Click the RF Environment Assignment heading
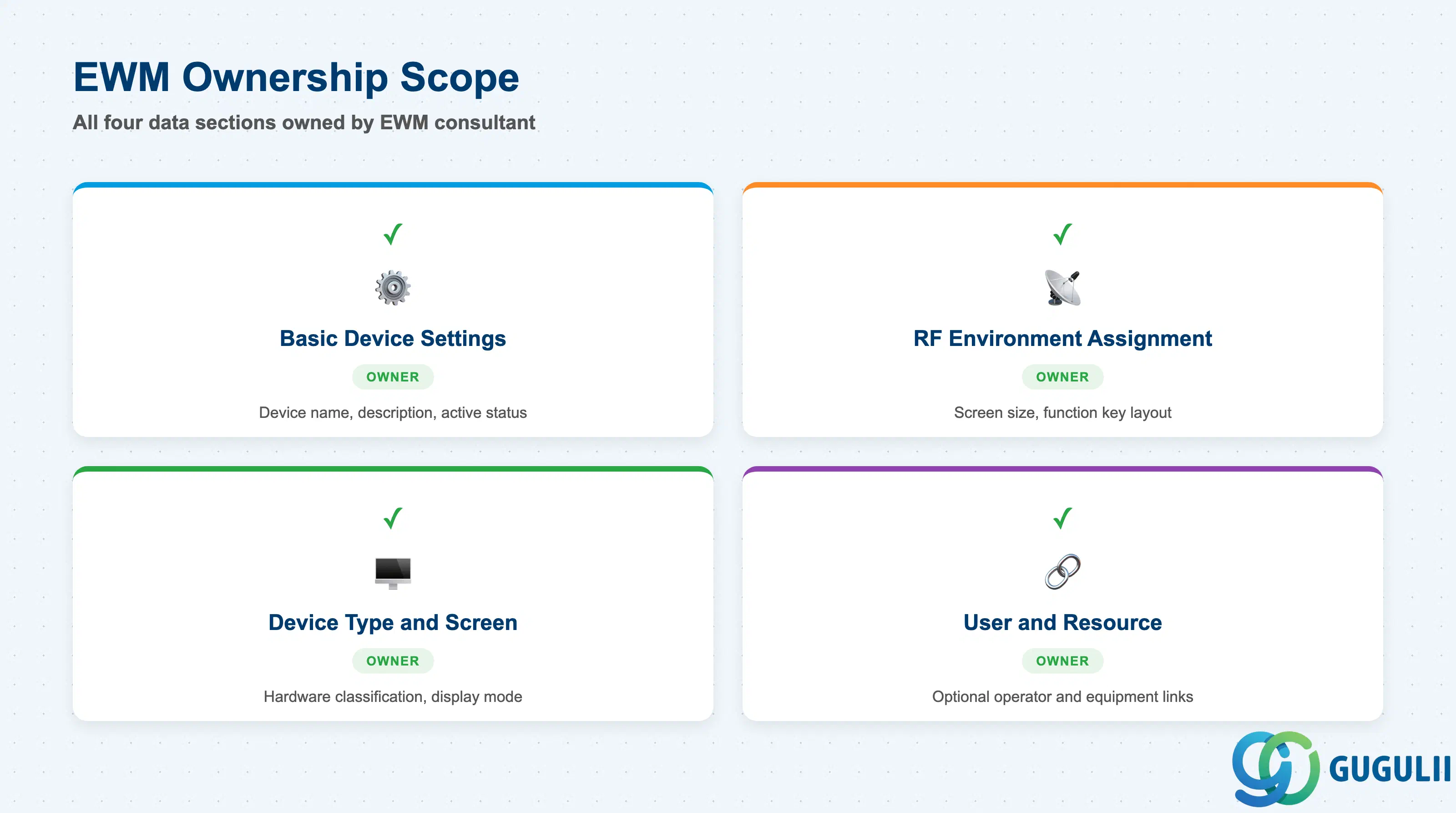 1062,339
